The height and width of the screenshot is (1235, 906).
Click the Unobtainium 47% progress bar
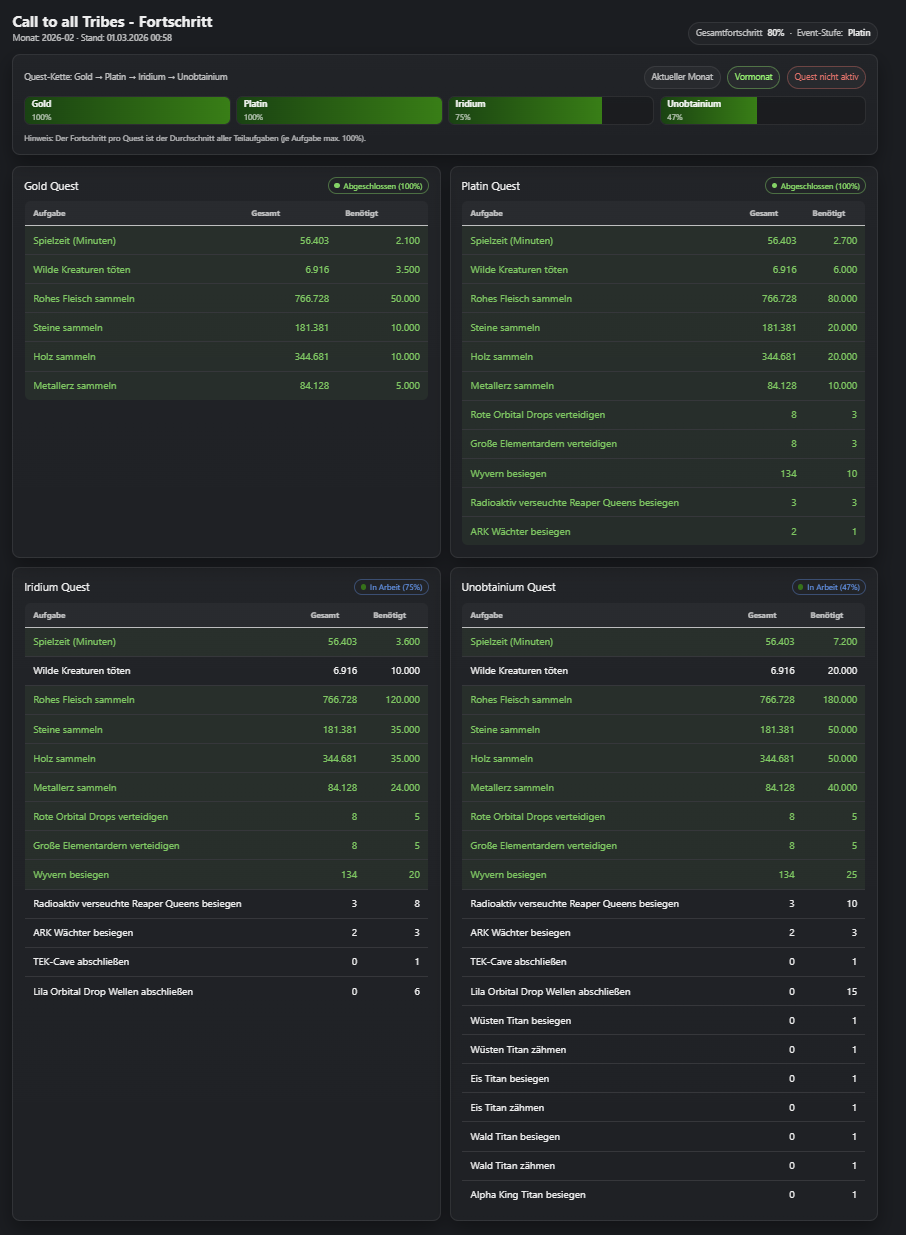coord(762,110)
